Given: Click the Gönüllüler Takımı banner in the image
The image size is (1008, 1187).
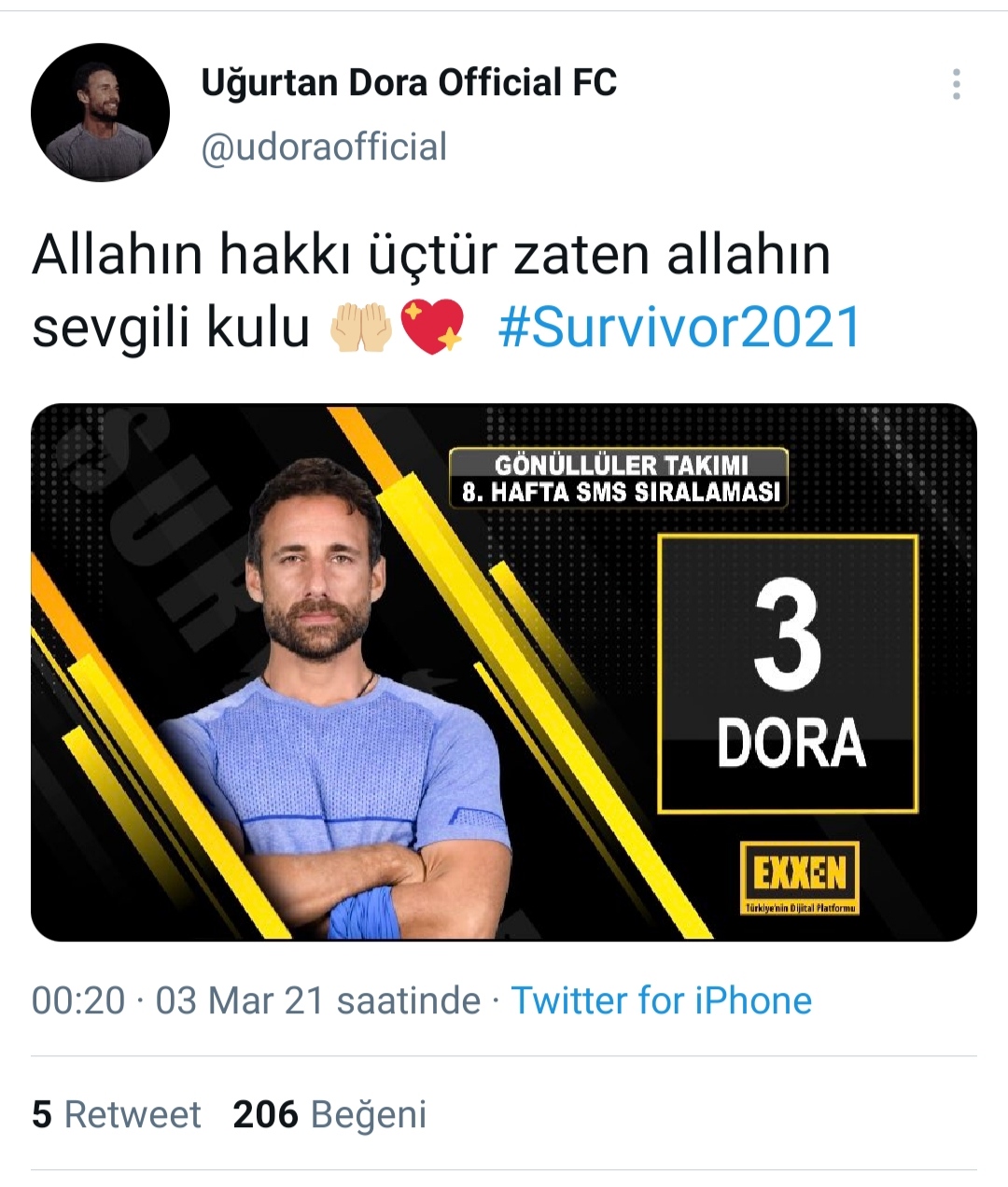Looking at the screenshot, I should click(621, 465).
